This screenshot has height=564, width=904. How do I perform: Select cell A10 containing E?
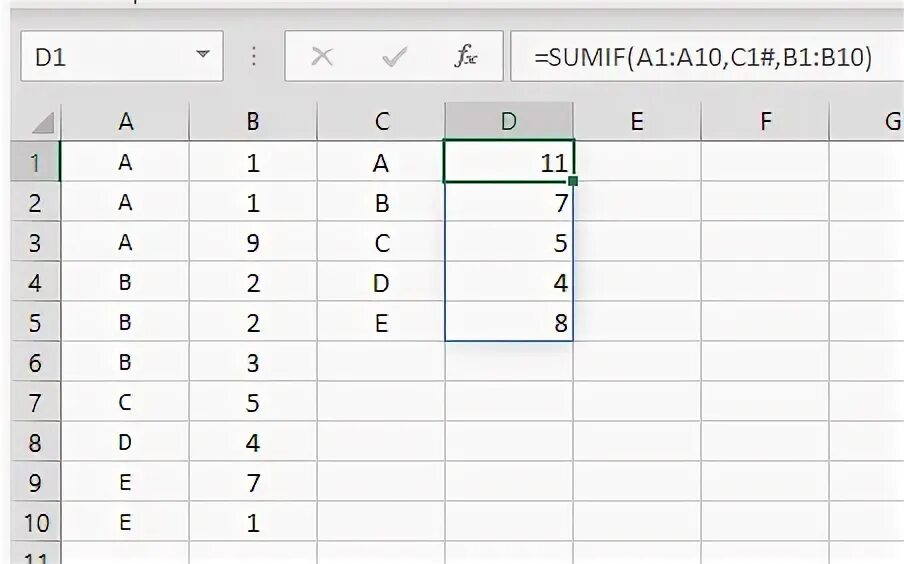[125, 522]
